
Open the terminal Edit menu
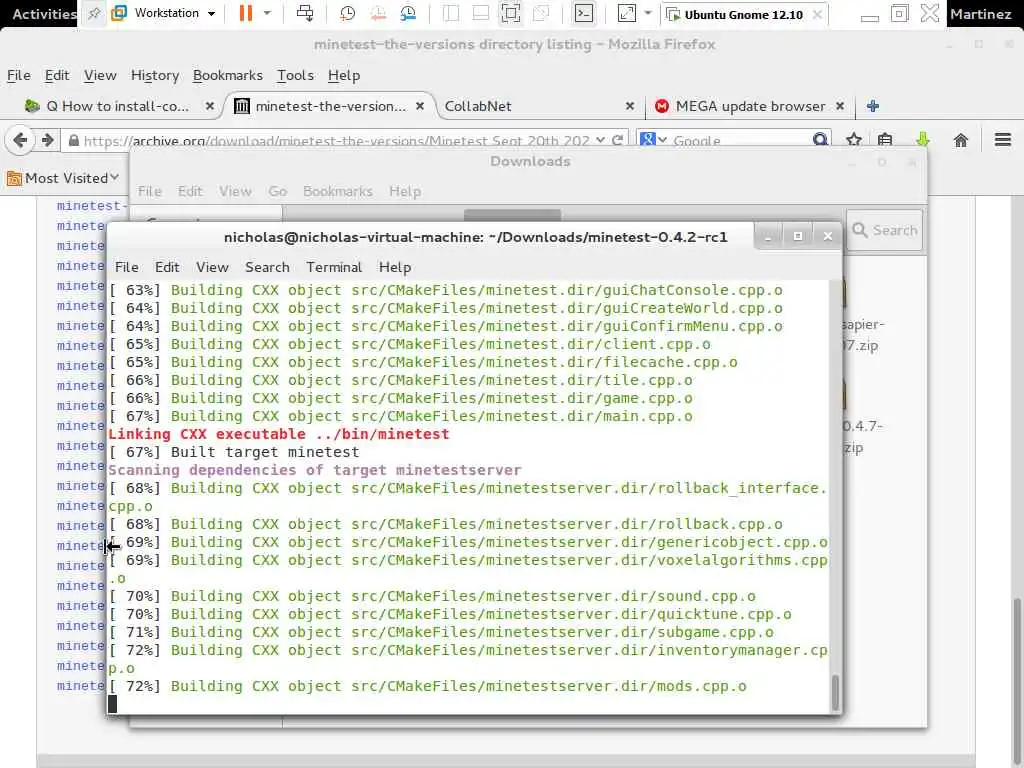(x=167, y=267)
